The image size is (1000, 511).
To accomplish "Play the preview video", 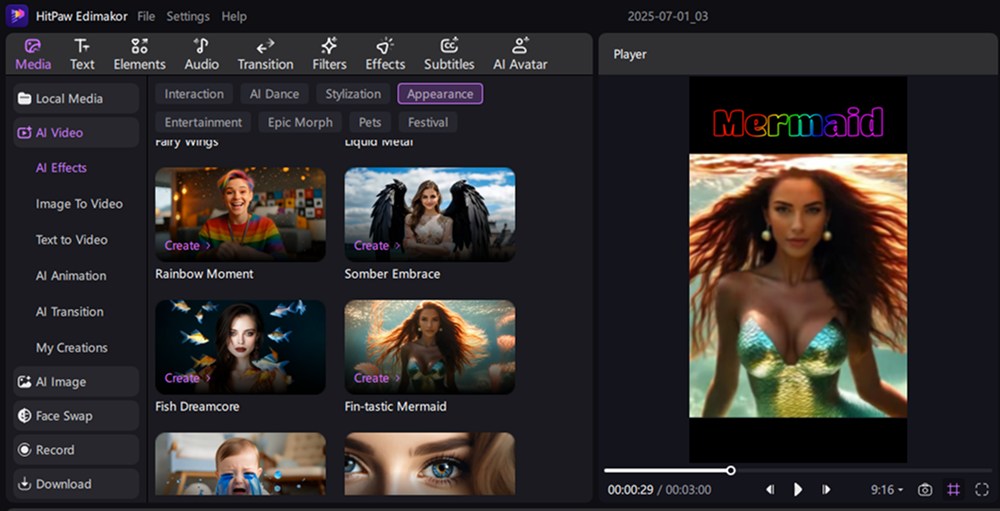I will pyautogui.click(x=798, y=489).
